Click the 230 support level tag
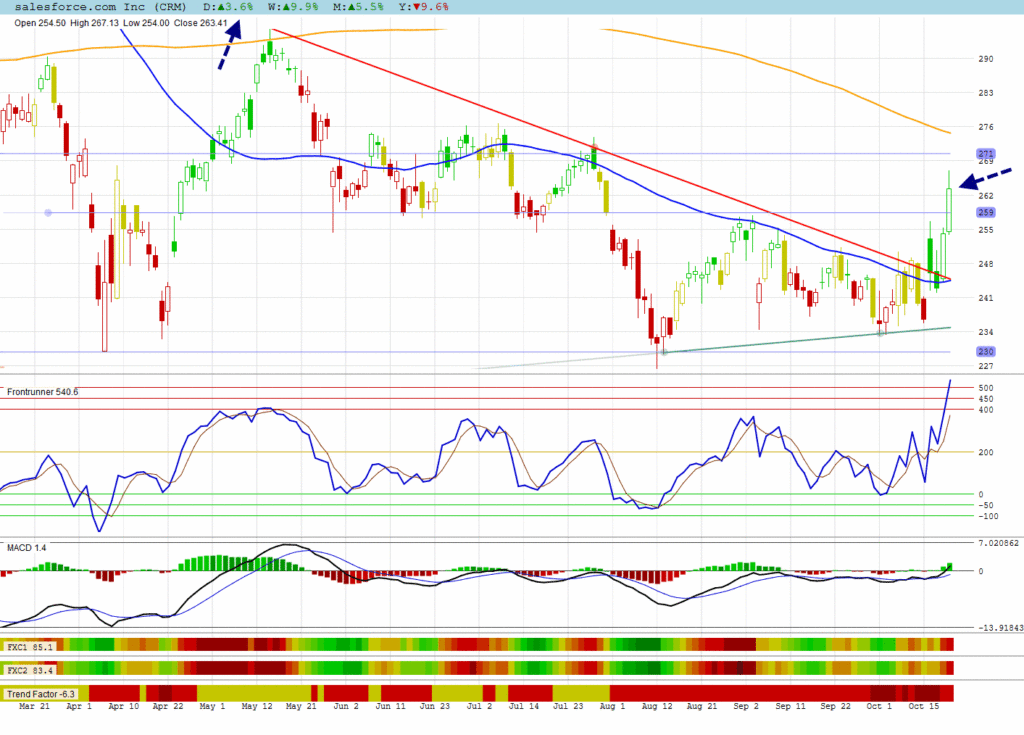Image resolution: width=1024 pixels, height=735 pixels. (985, 351)
